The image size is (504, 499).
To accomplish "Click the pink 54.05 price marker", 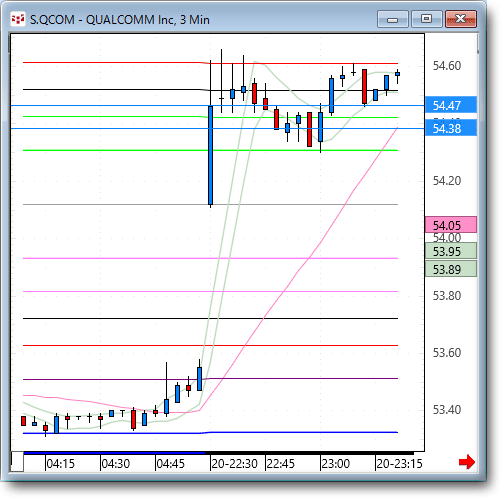I will pyautogui.click(x=451, y=225).
